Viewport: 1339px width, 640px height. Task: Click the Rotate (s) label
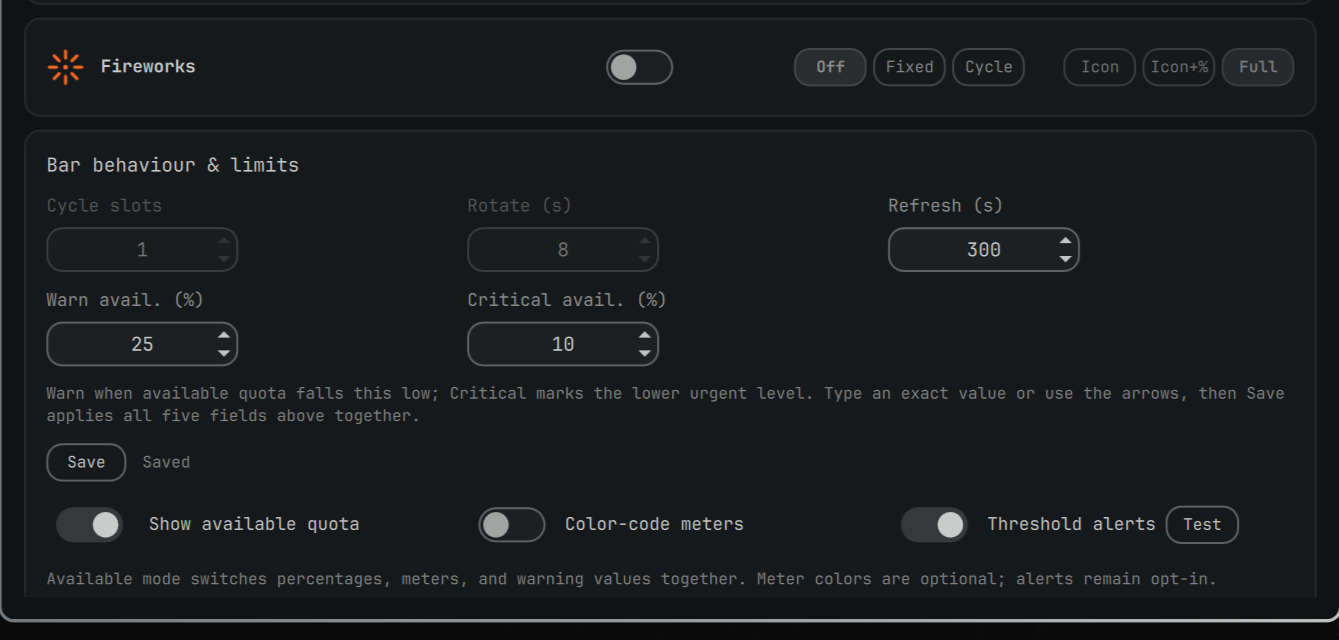tap(519, 205)
